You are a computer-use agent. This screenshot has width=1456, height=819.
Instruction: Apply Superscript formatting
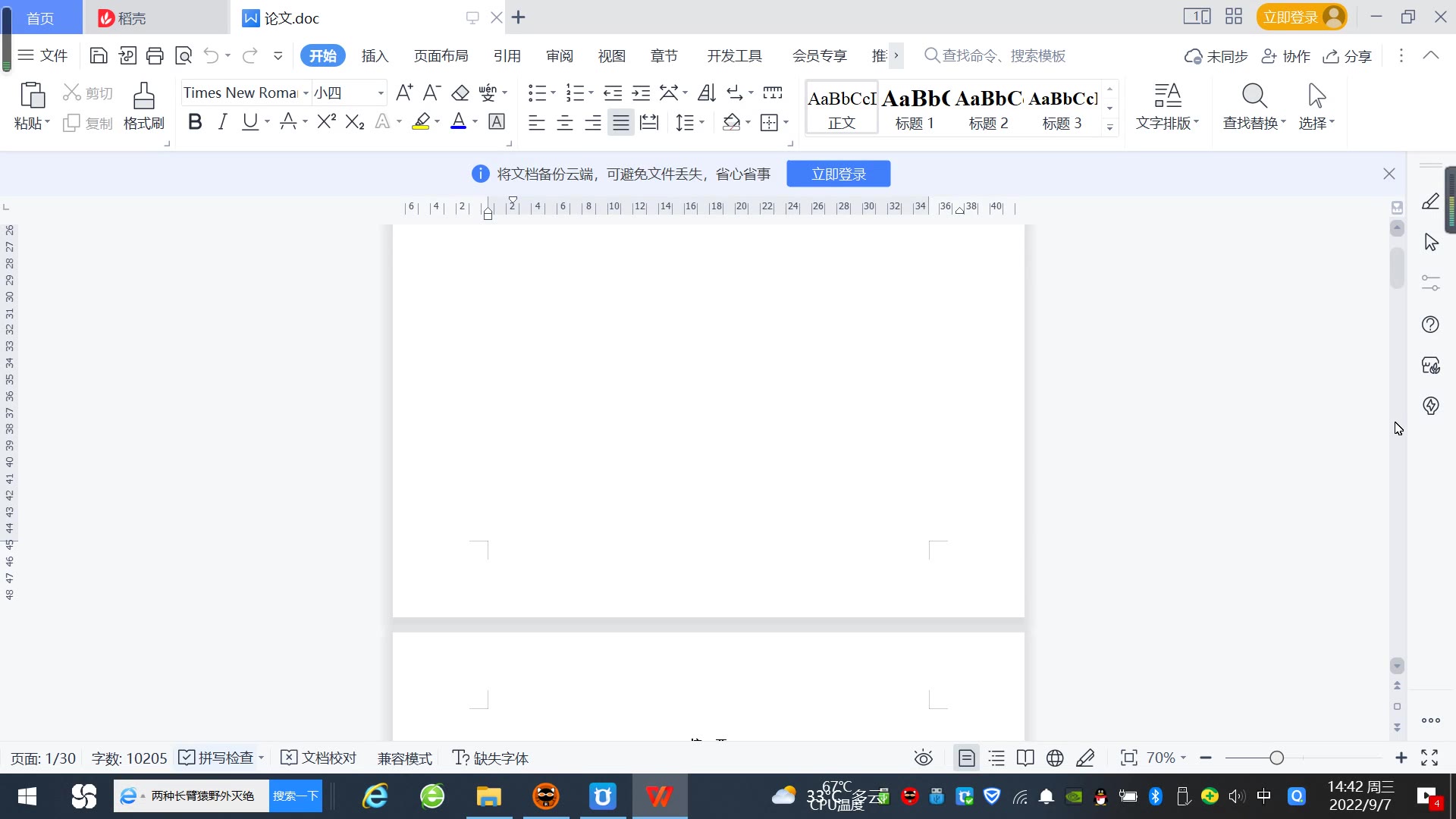pos(327,121)
